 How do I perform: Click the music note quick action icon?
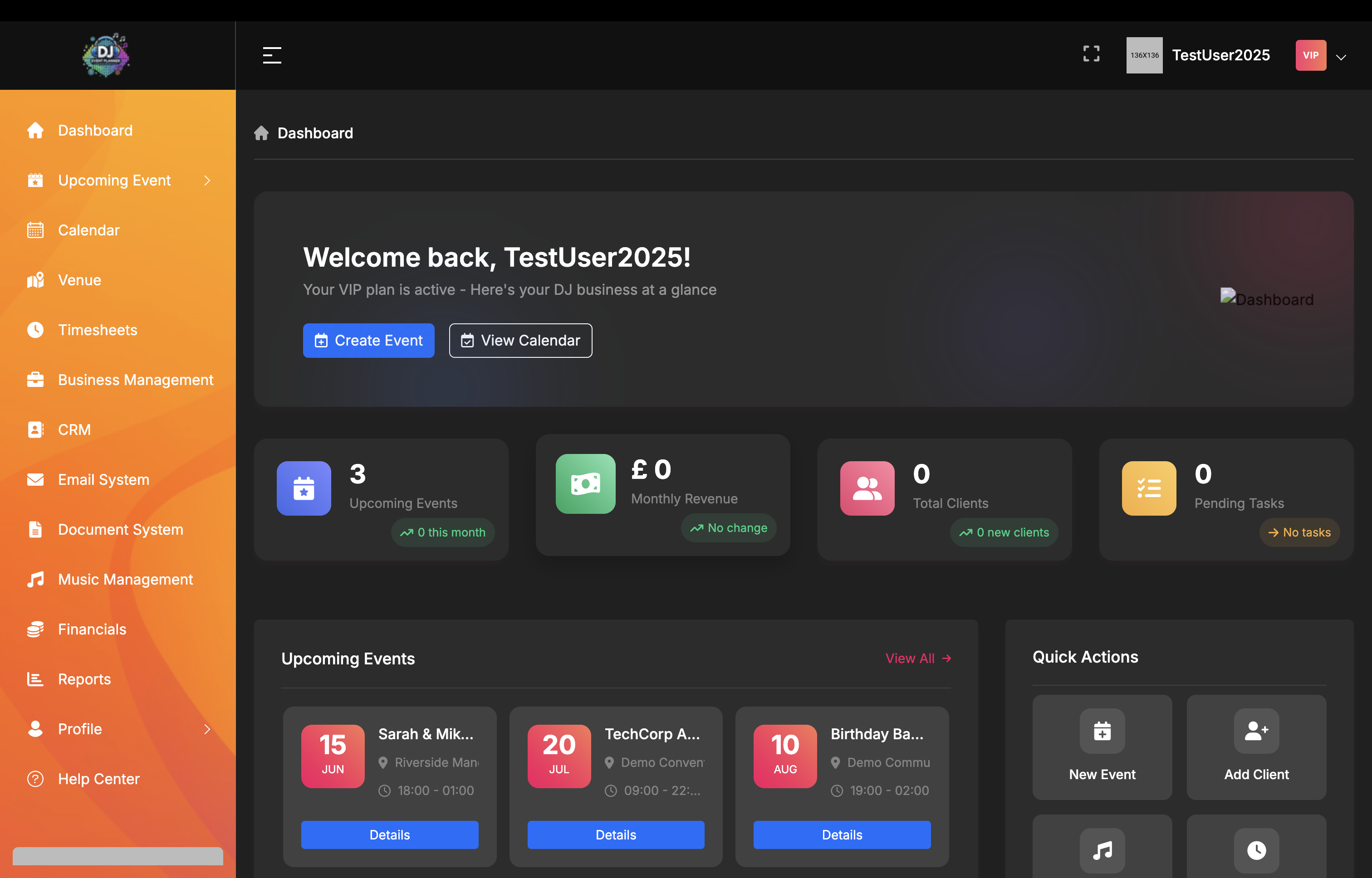(x=1102, y=851)
